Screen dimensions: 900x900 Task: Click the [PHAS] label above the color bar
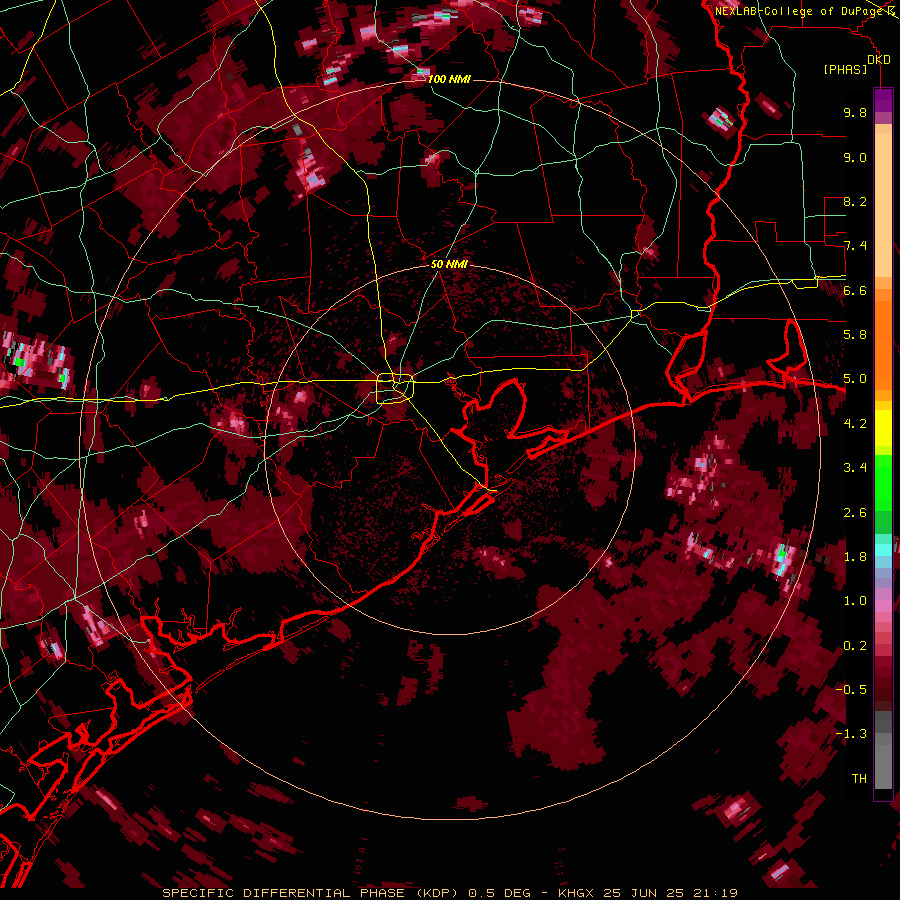click(x=845, y=70)
